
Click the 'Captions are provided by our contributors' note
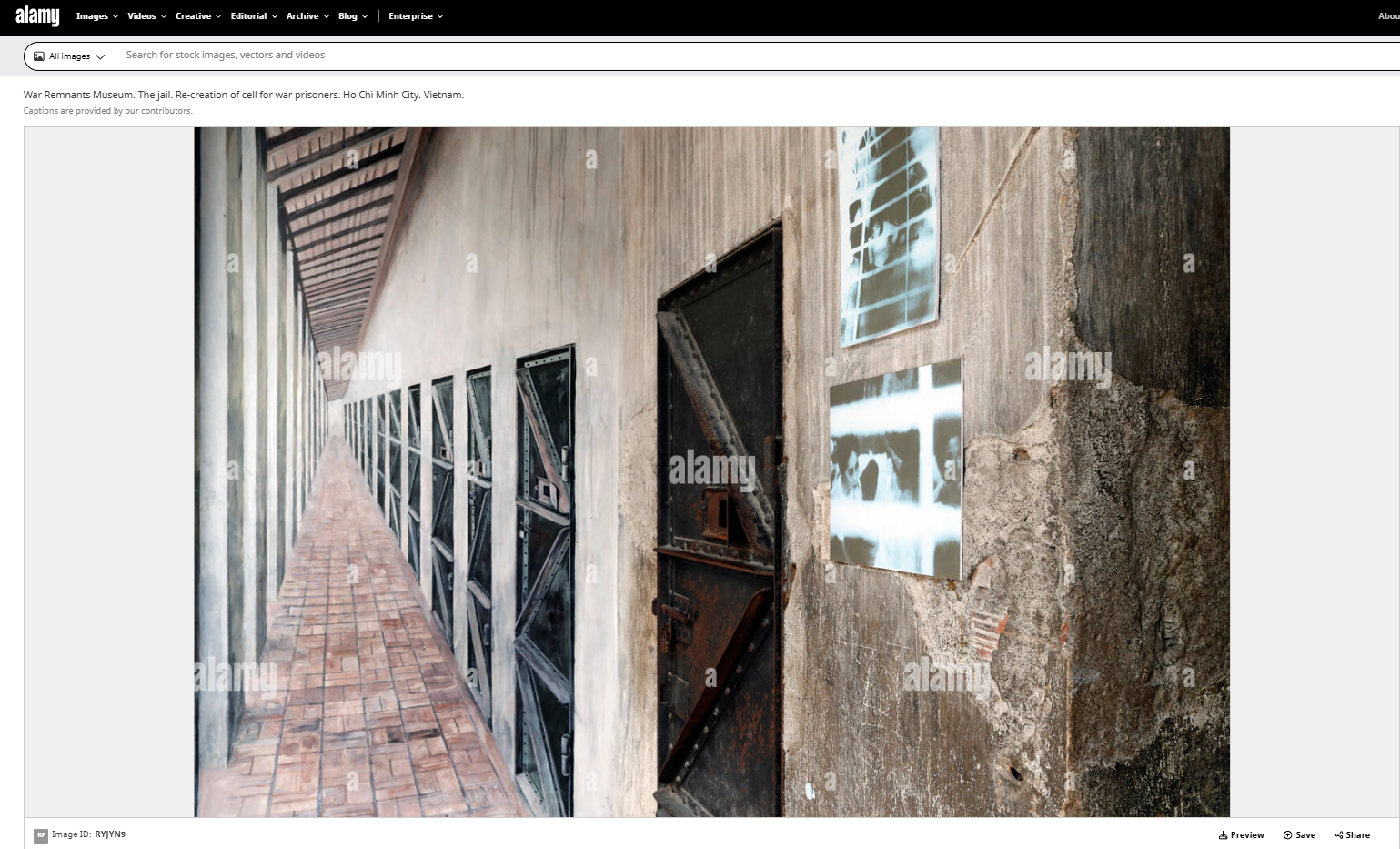[107, 111]
